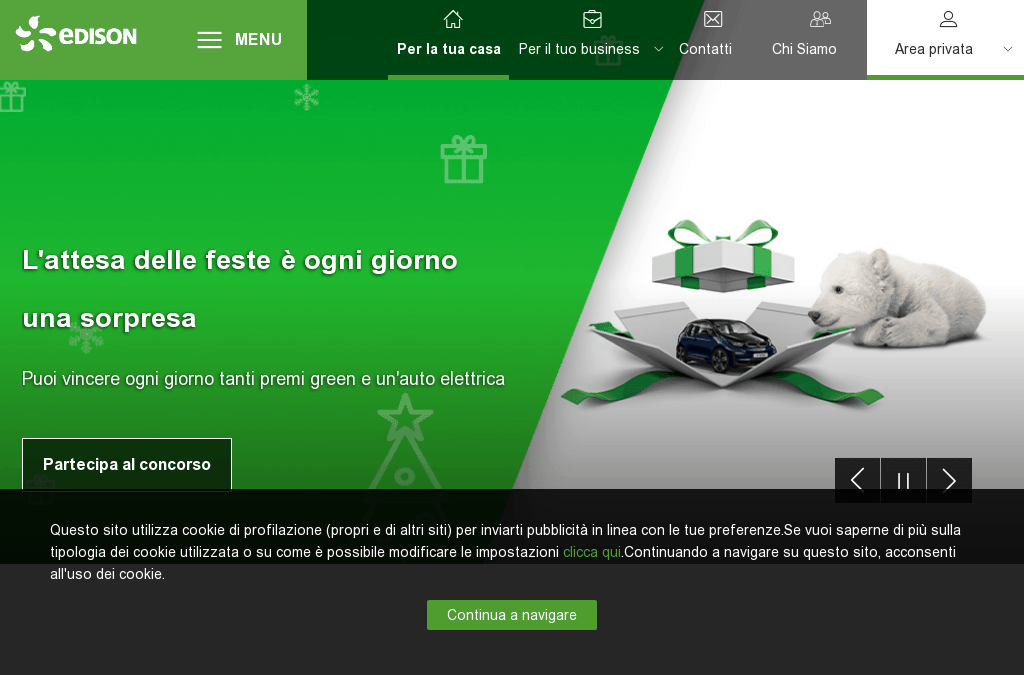Open the hamburger MENU icon

(x=210, y=40)
